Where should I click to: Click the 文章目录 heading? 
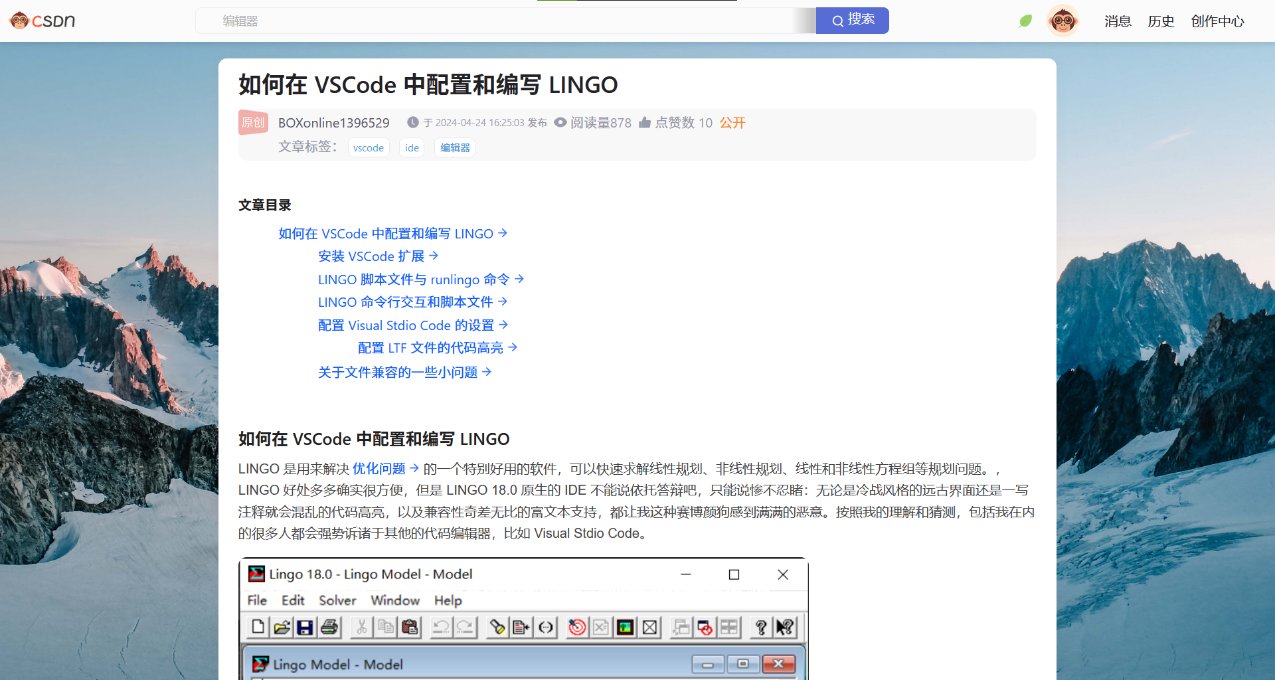265,205
